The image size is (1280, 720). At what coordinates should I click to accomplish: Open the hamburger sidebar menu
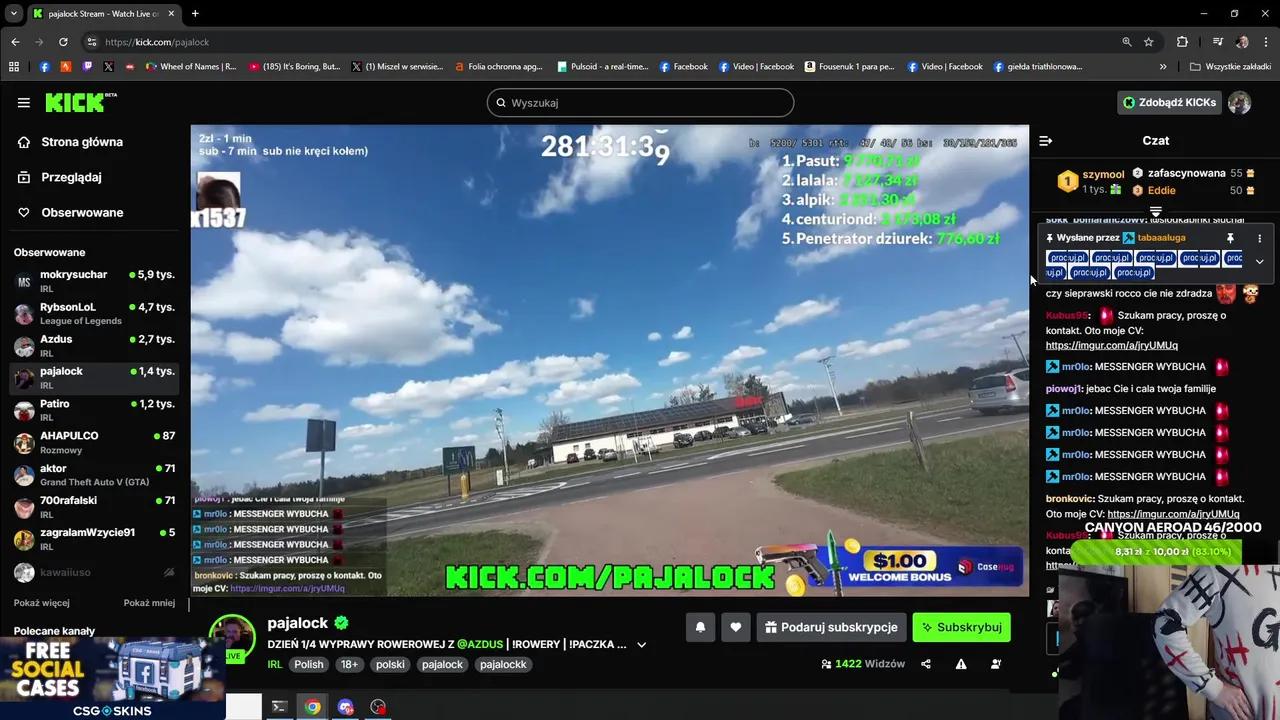(x=23, y=102)
